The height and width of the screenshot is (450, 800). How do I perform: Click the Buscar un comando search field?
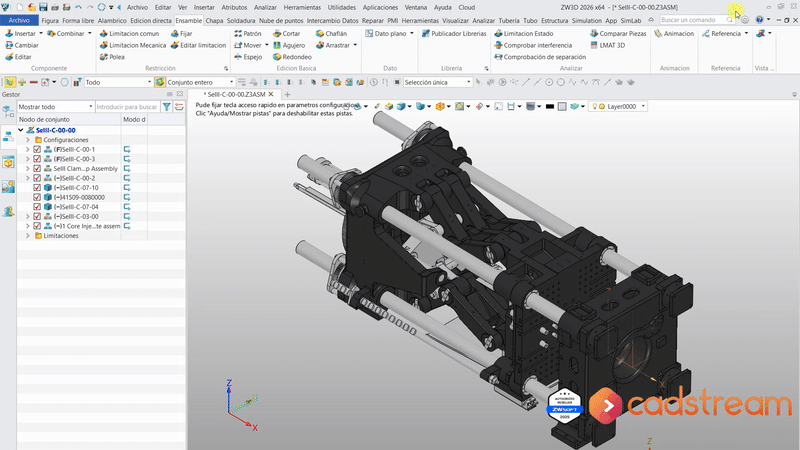(x=697, y=20)
